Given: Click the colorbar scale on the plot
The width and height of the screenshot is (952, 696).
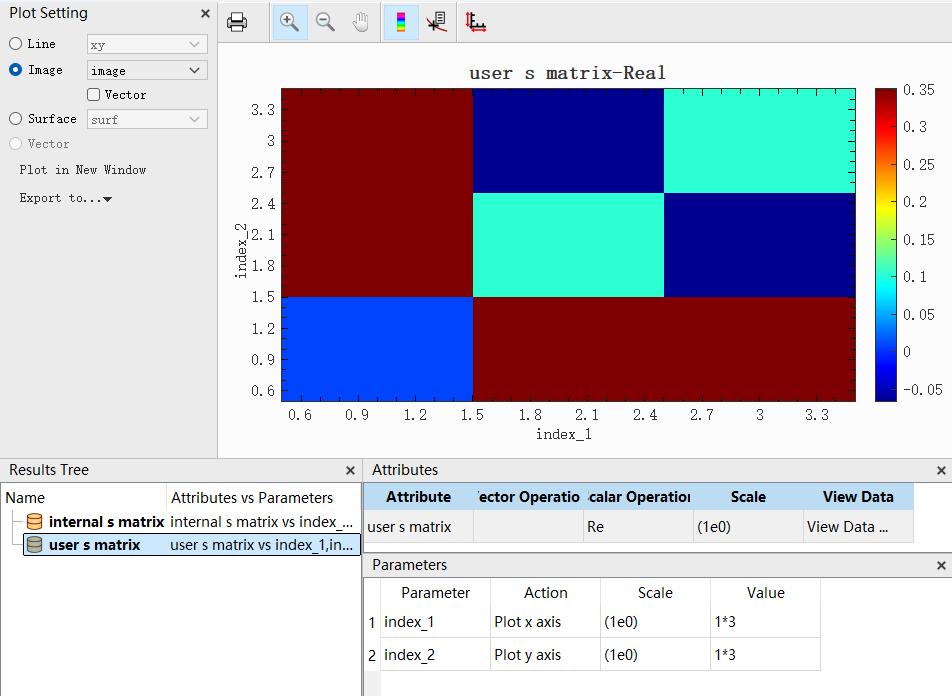Looking at the screenshot, I should (x=886, y=244).
